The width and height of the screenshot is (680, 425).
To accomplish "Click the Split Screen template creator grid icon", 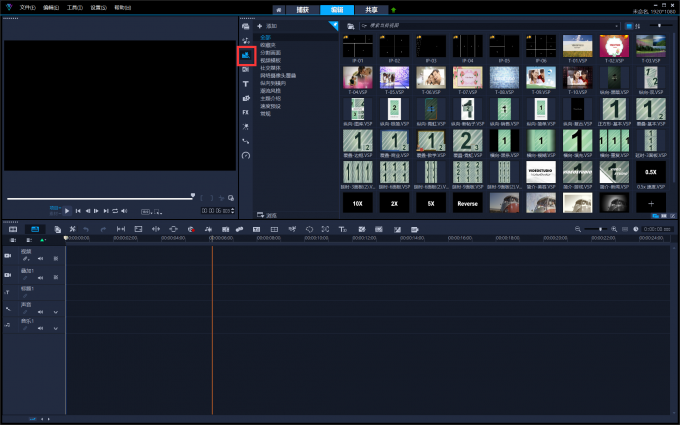I will click(x=274, y=229).
